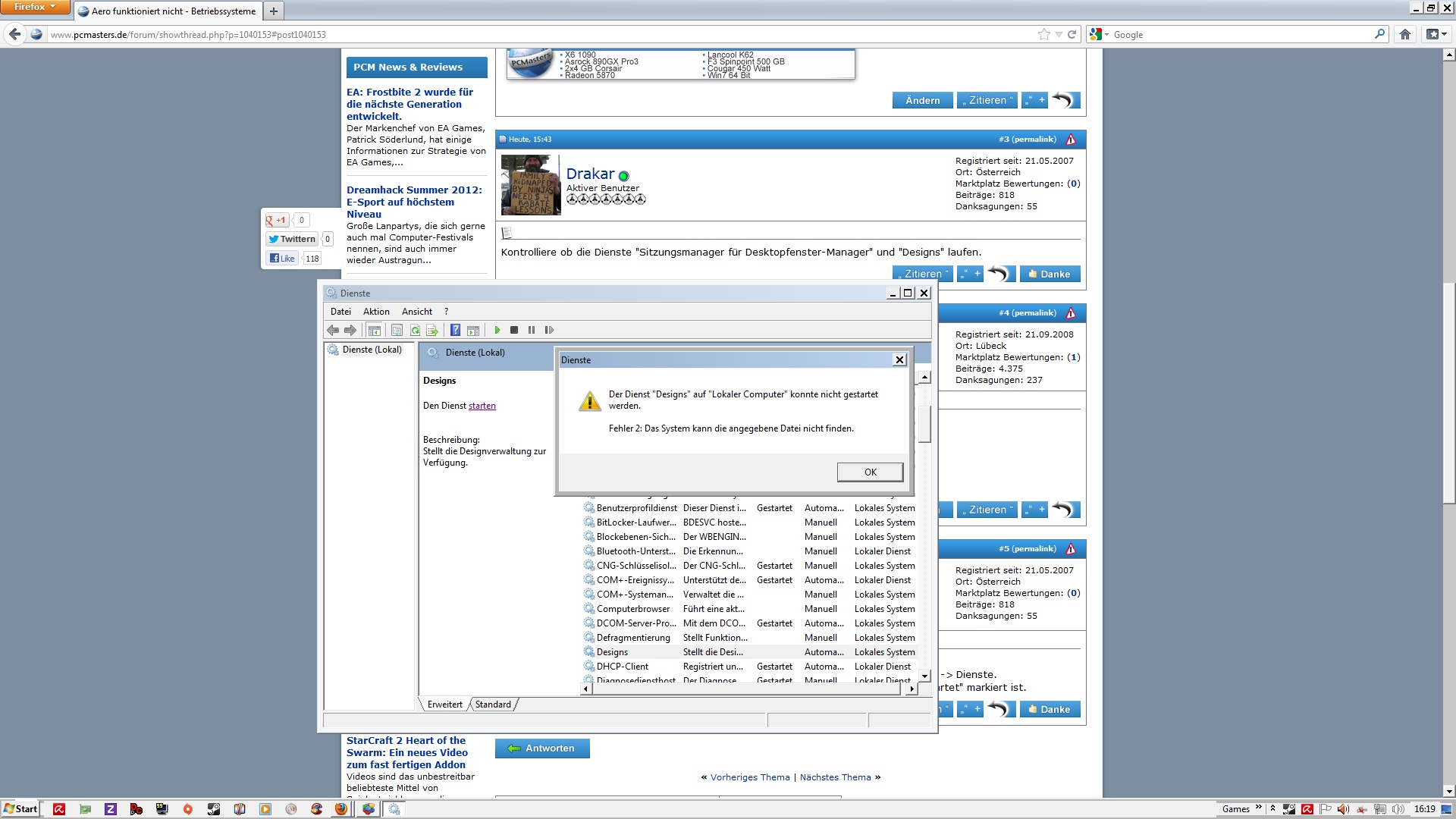Click OK in the Dienste error dialog
This screenshot has width=1456, height=819.
click(870, 472)
